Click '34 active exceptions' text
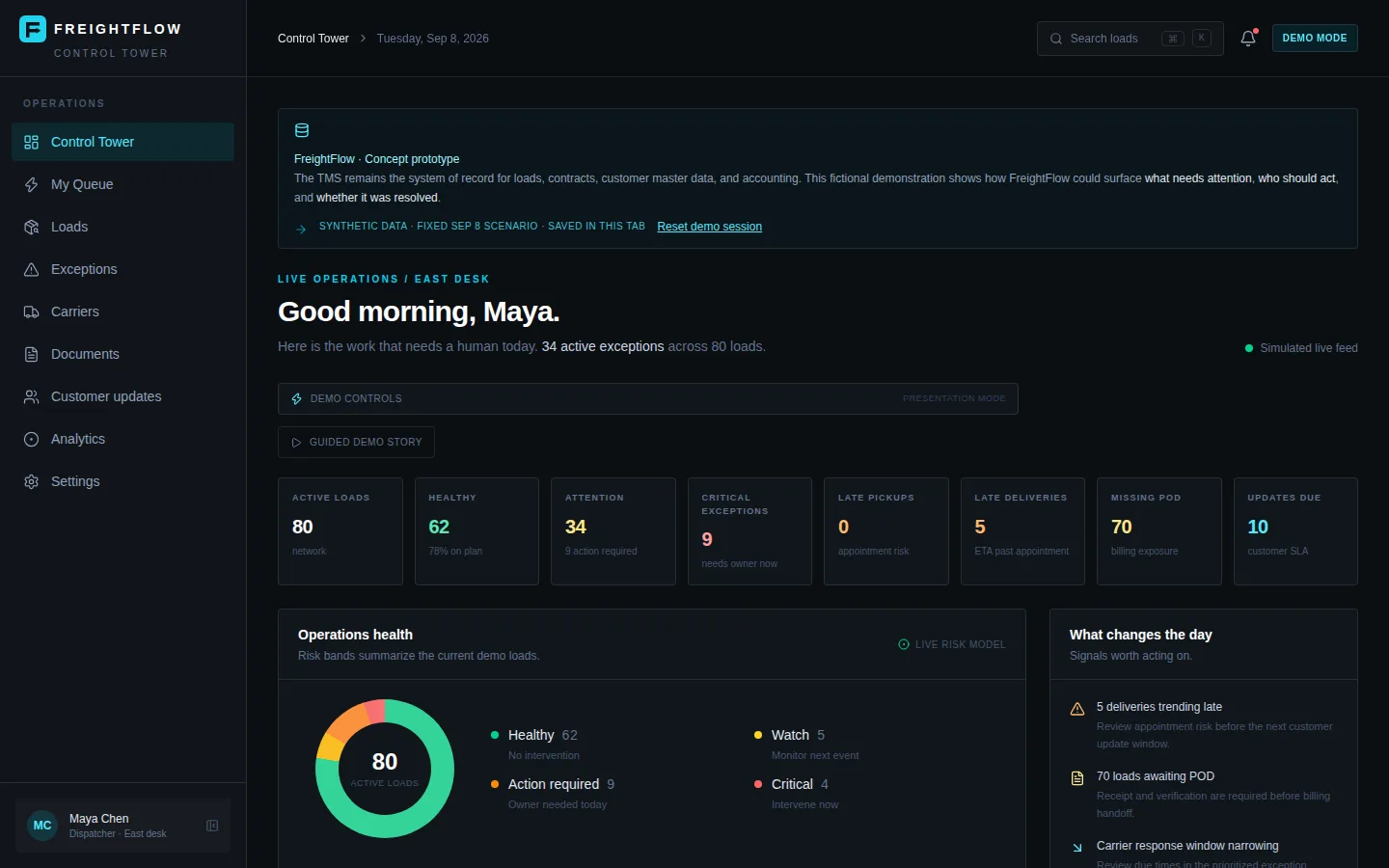Viewport: 1389px width, 868px height. (603, 346)
